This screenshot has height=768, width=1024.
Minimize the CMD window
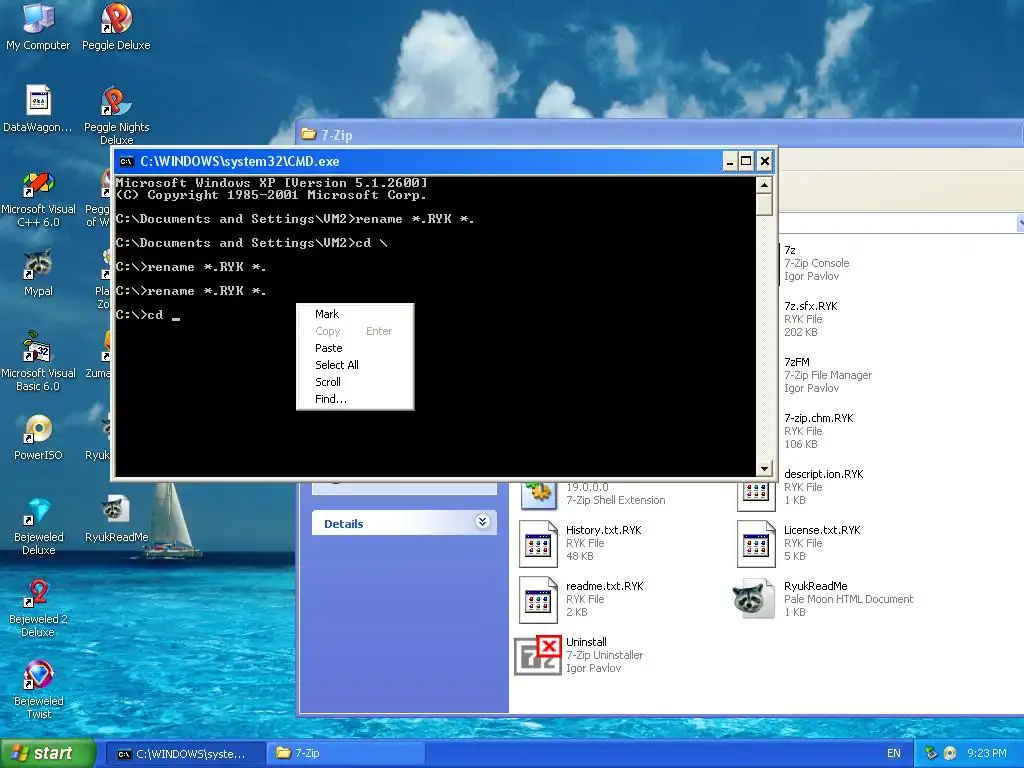pyautogui.click(x=730, y=161)
